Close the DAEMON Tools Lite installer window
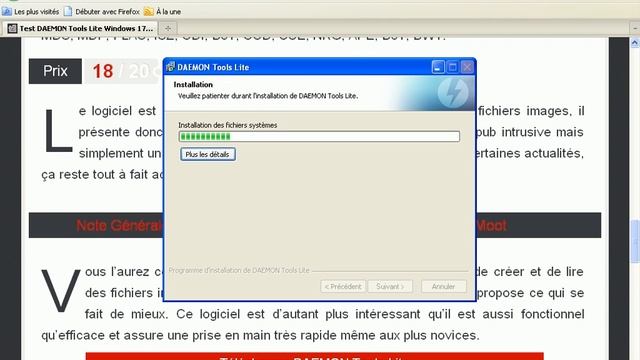The width and height of the screenshot is (640, 360). coord(467,67)
